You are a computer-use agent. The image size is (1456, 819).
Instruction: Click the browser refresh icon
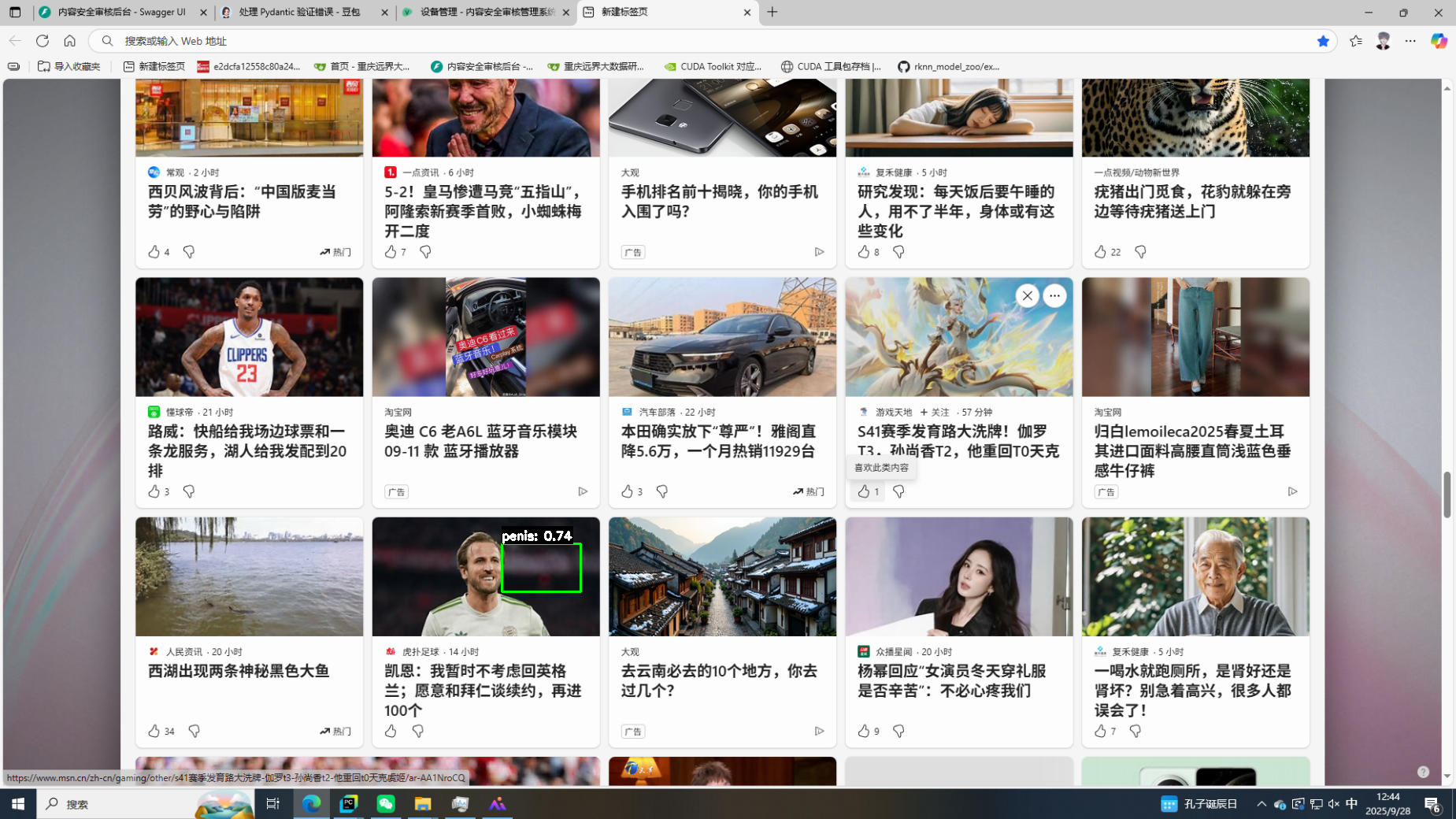click(43, 41)
